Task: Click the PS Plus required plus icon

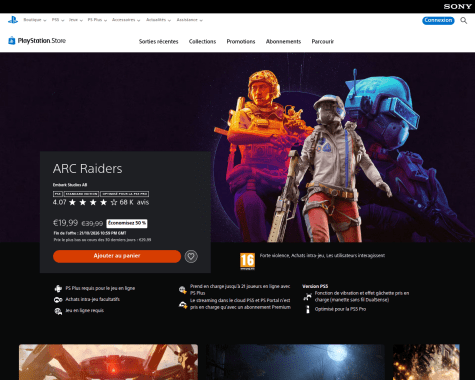Action: (58, 288)
